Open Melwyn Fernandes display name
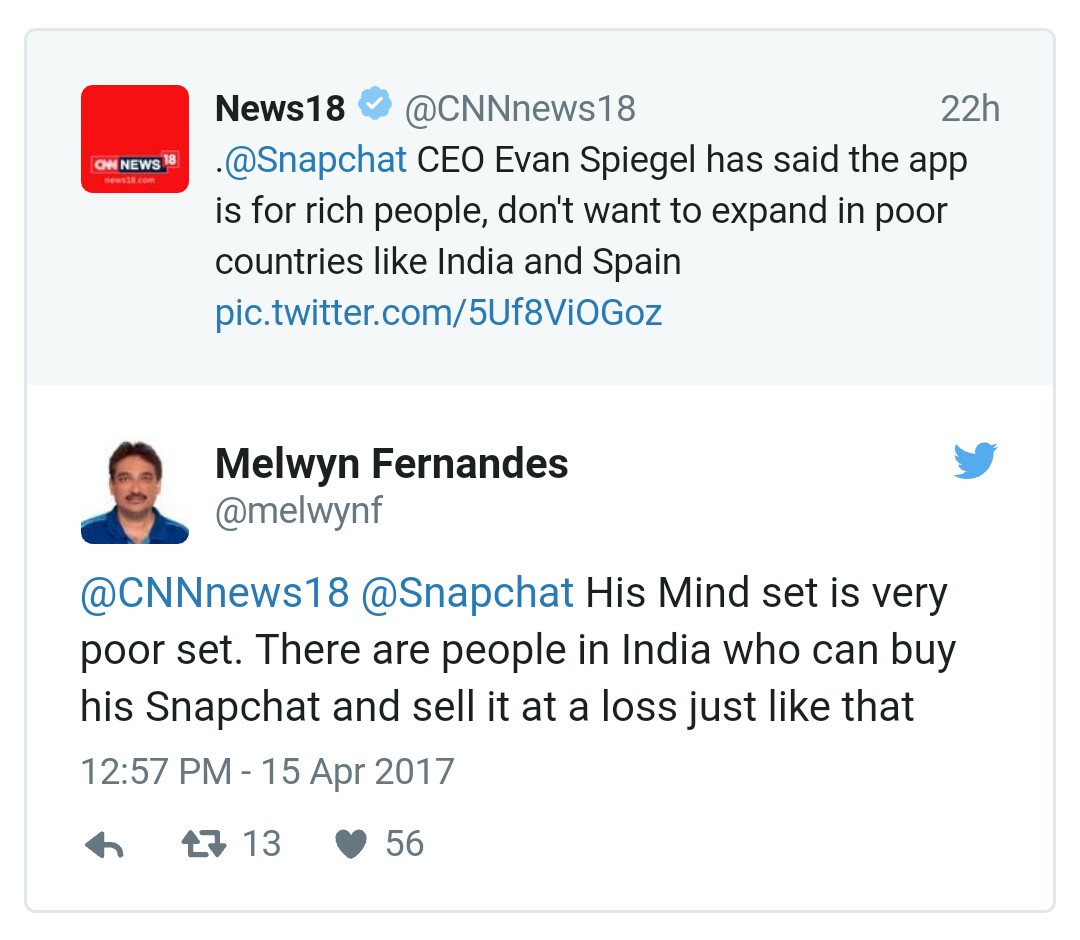1080x940 pixels. point(391,463)
